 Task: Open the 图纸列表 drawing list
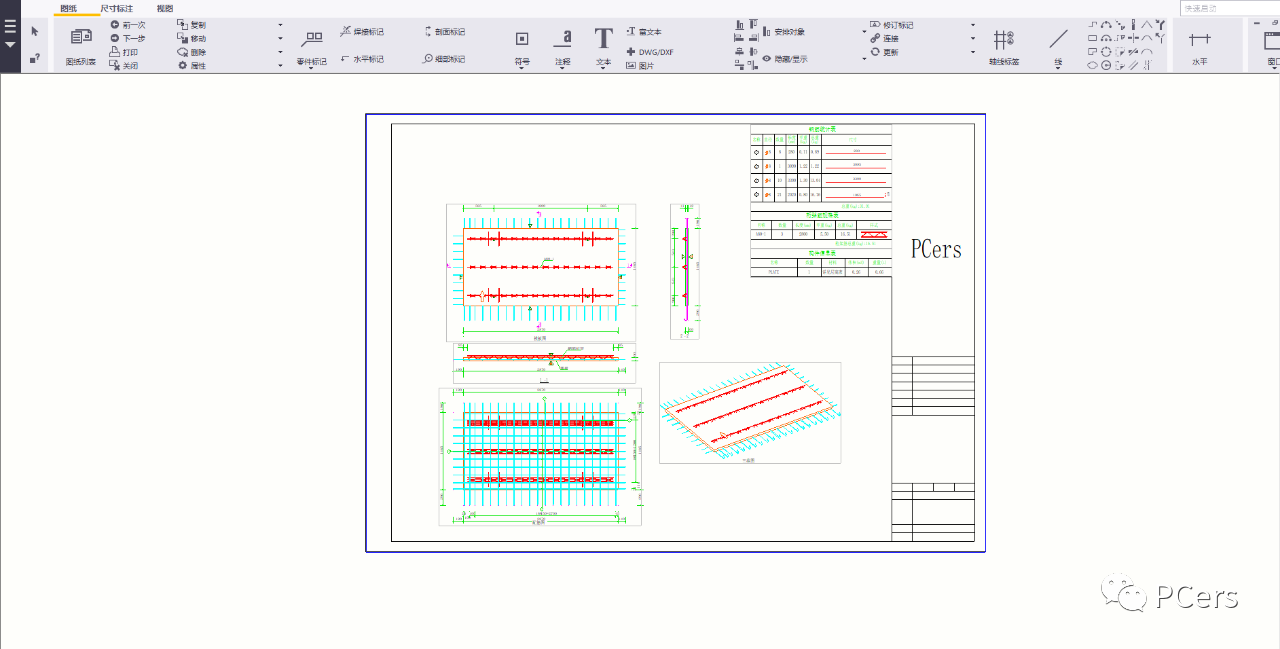click(x=81, y=44)
